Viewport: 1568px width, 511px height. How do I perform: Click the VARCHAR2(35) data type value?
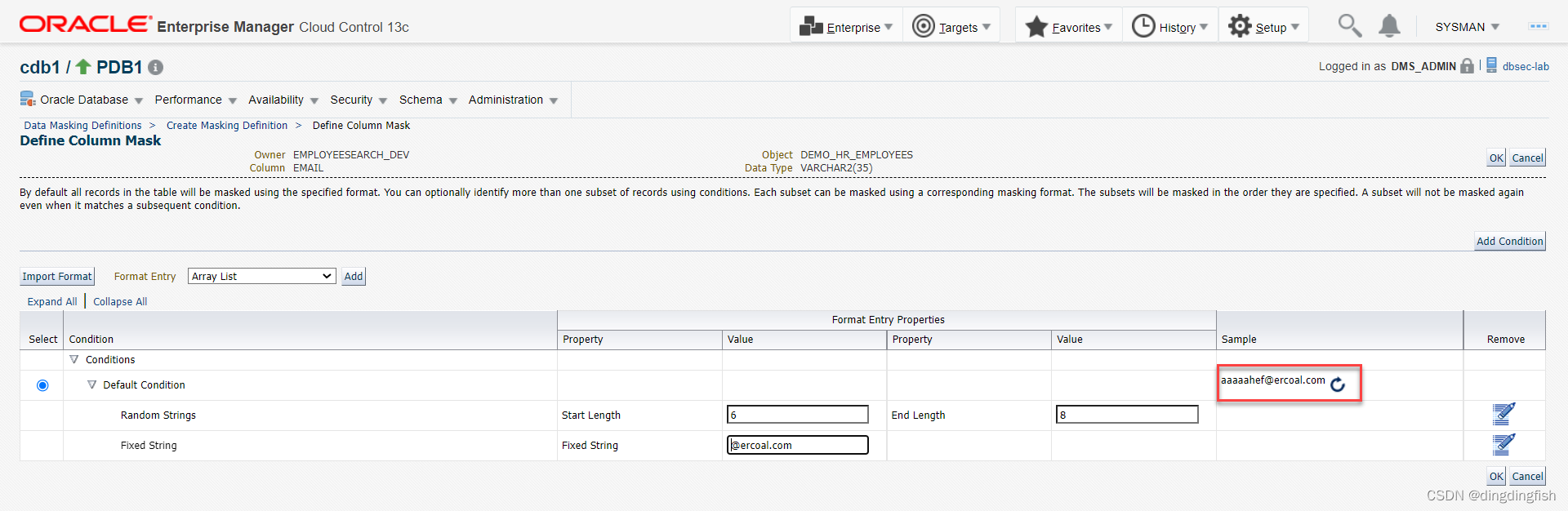(x=836, y=168)
